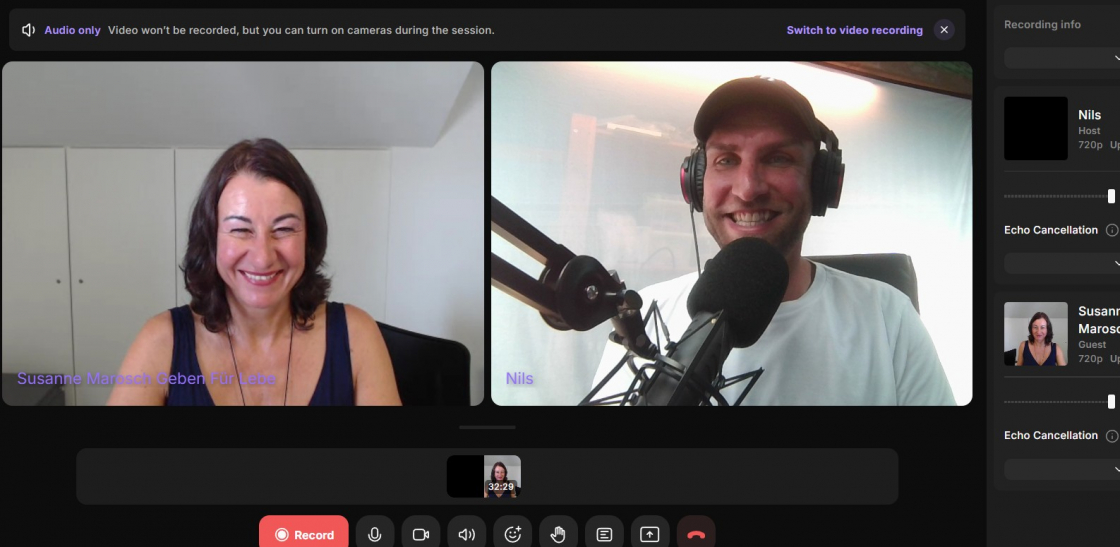
Task: Select Susanne's thumbnail in the sidebar
Action: 1036,333
